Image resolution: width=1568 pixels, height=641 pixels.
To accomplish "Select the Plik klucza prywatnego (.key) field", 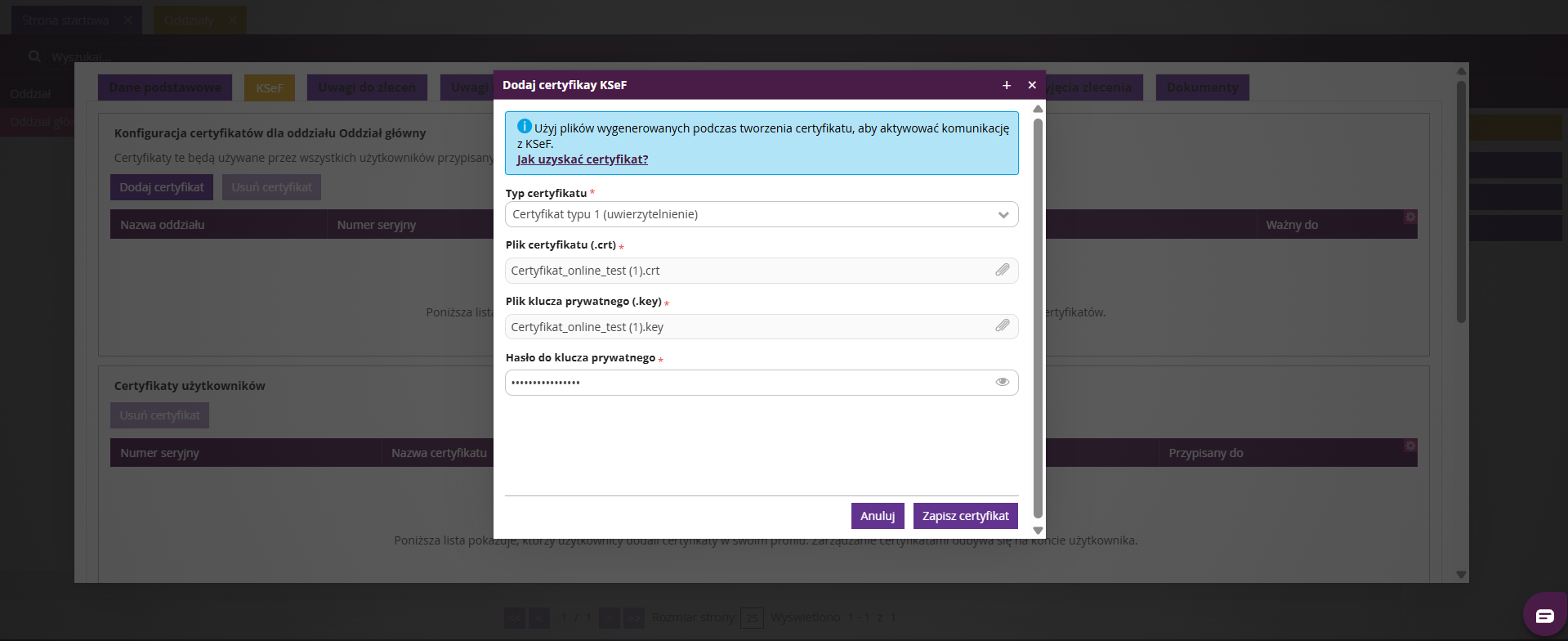I will point(762,327).
